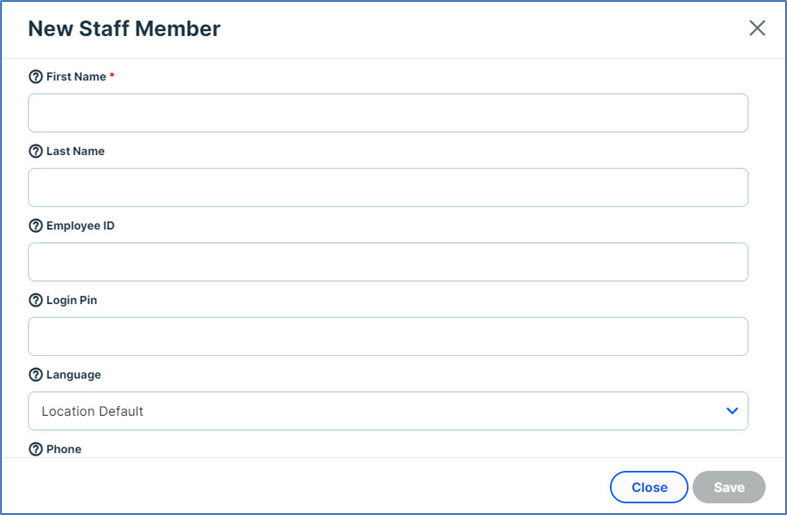Click the Employee ID label text
The width and height of the screenshot is (787, 515).
click(x=80, y=226)
